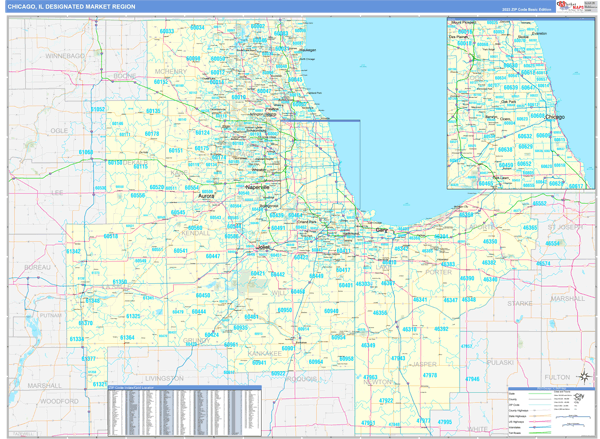Select the WINNEBAGO county label
Screen dimensions: 600x439
[x=65, y=56]
